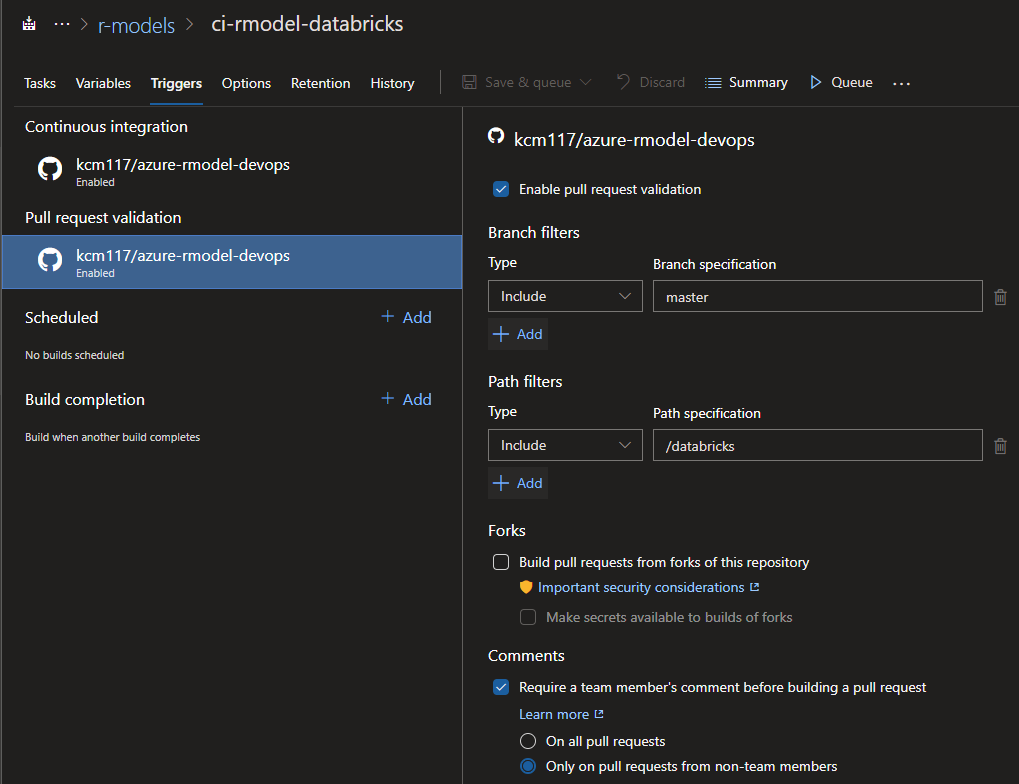Click the plus icon next to Scheduled Add

tap(388, 317)
